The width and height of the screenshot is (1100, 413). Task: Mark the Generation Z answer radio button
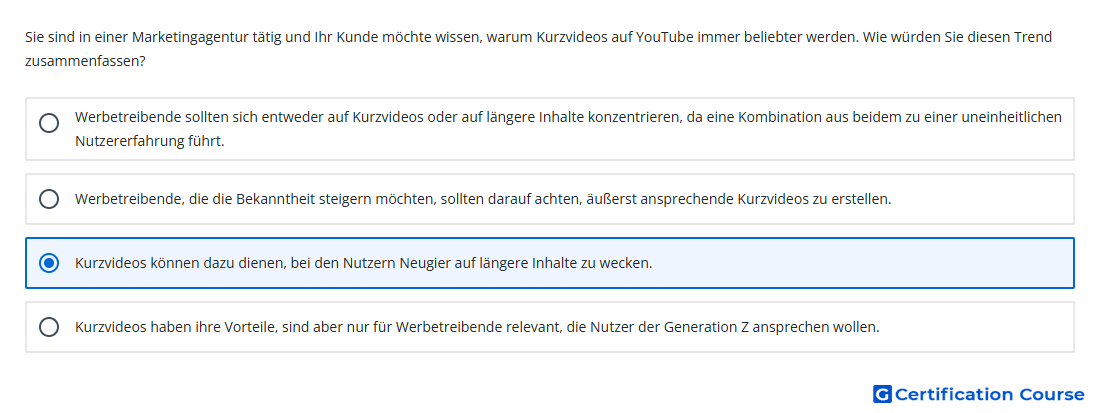(49, 327)
